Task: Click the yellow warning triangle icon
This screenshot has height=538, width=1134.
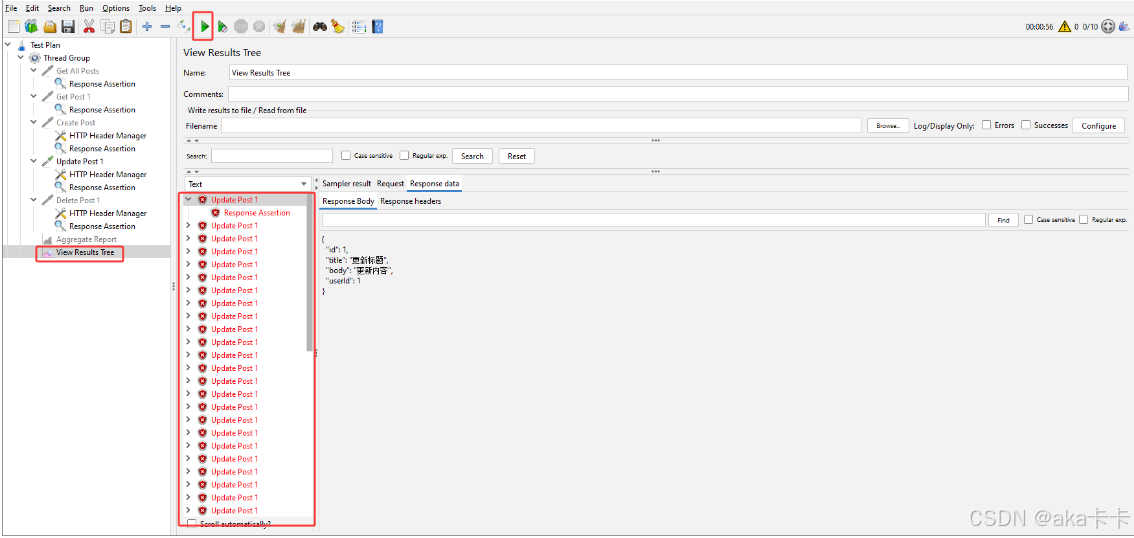Action: pyautogui.click(x=1065, y=27)
